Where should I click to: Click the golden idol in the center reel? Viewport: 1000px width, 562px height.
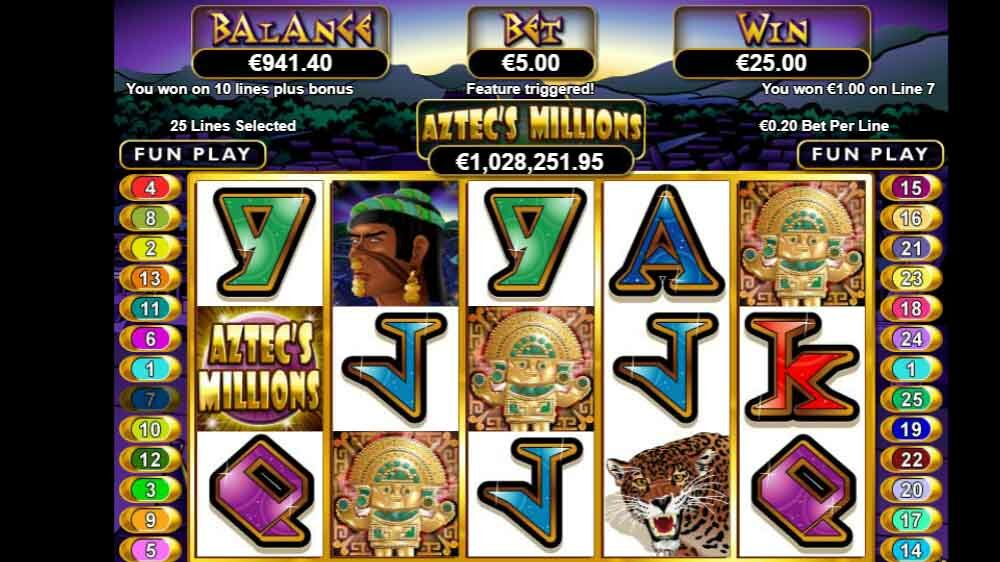(531, 369)
